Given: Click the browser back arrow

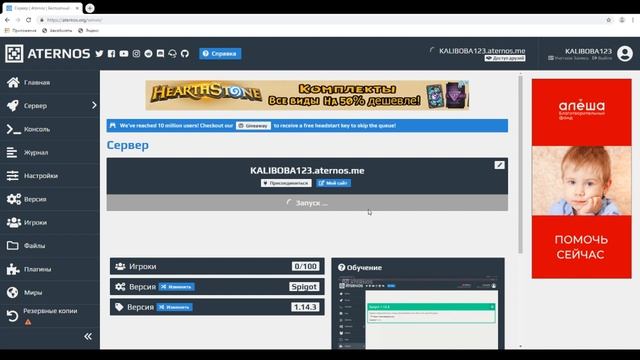Looking at the screenshot, I should point(7,20).
